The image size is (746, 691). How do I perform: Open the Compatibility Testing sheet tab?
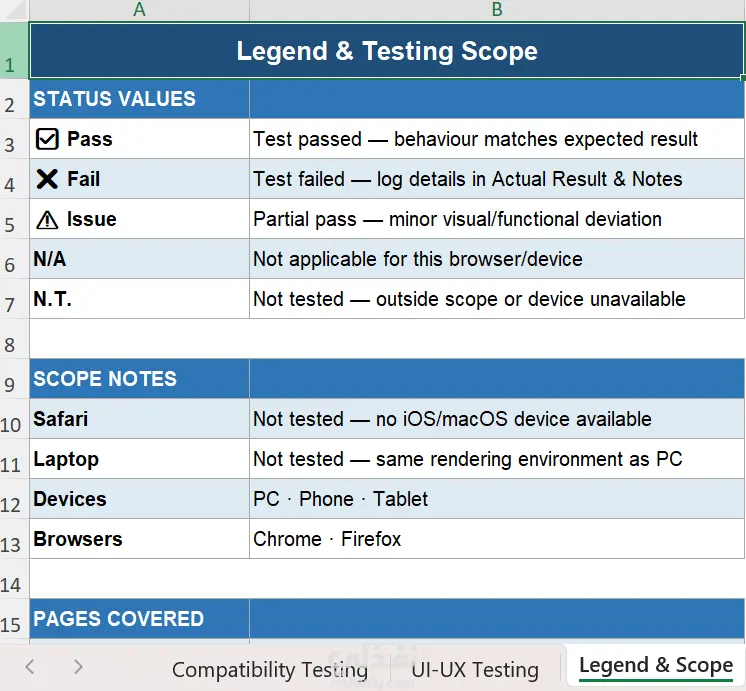(x=270, y=670)
